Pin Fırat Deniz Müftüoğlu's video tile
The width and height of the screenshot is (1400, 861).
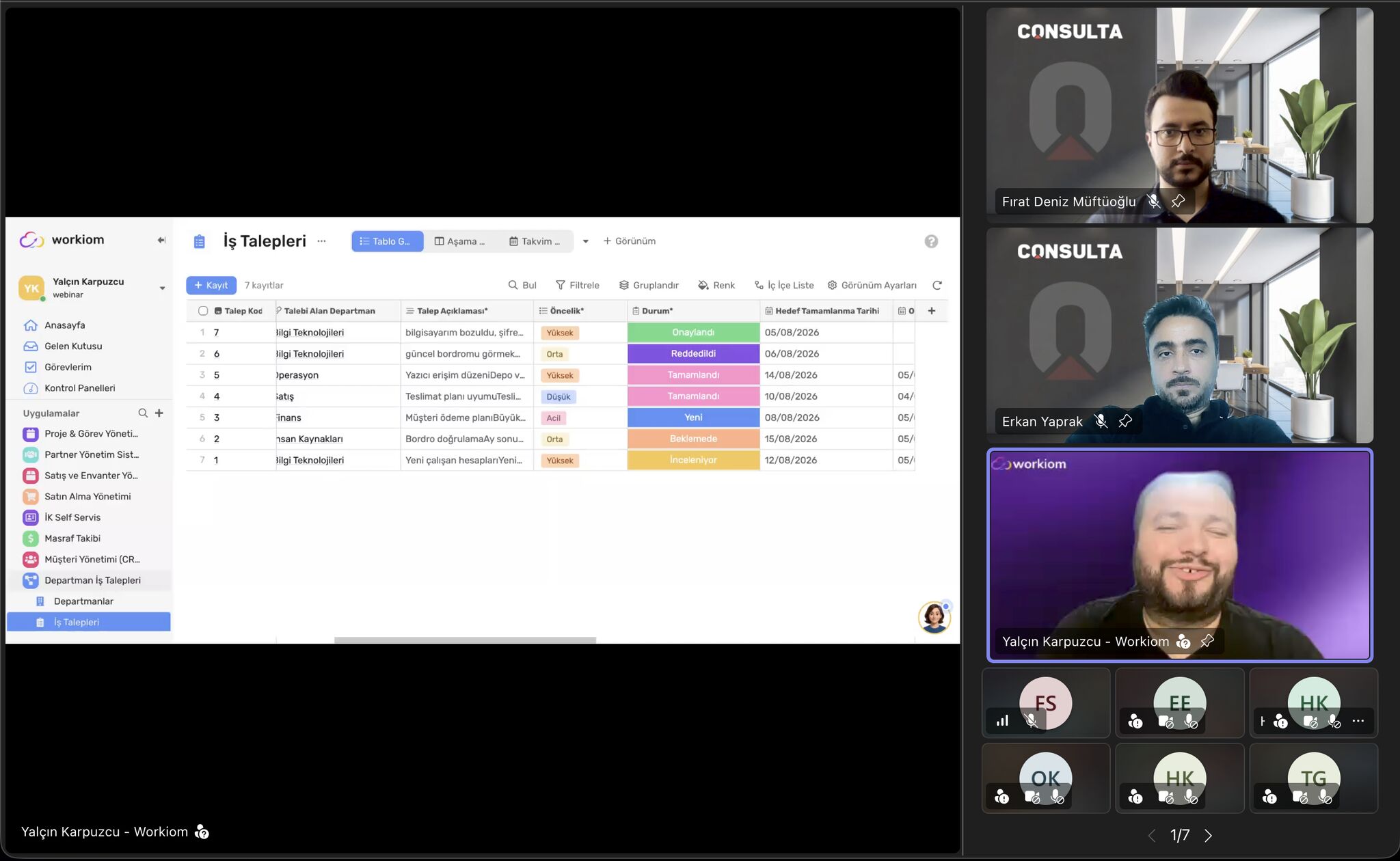pos(1178,201)
